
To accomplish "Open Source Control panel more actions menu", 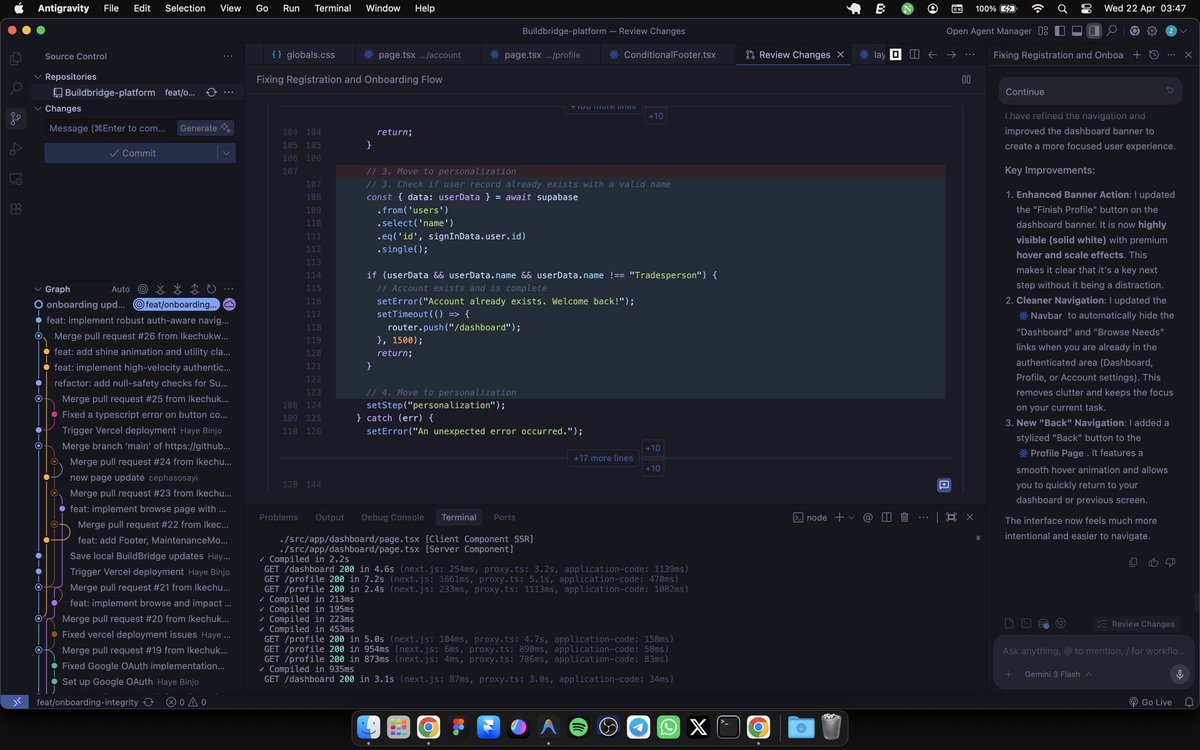I will point(229,56).
